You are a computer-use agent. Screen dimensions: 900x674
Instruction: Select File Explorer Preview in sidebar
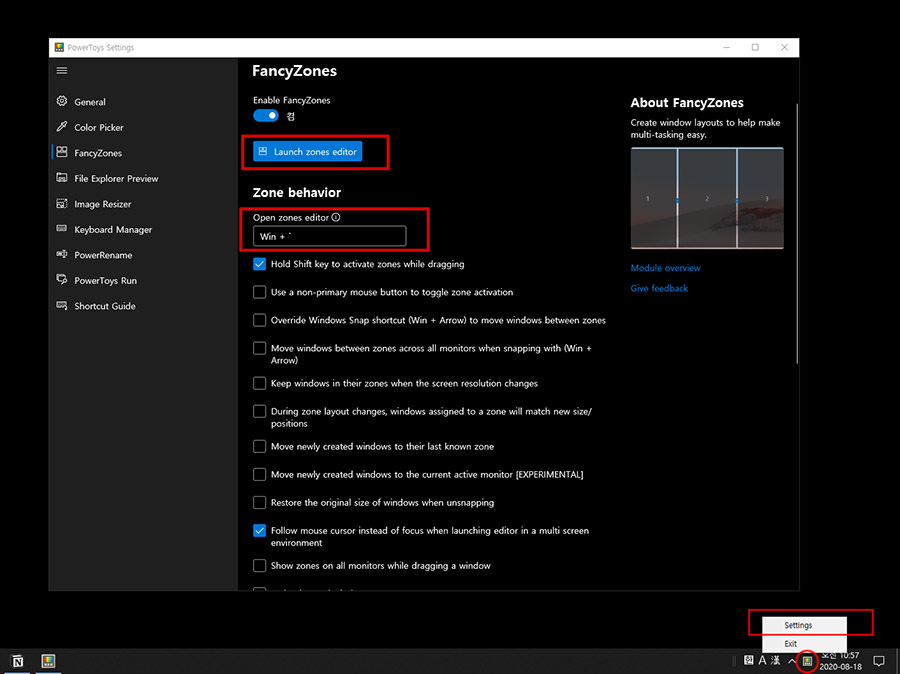[116, 179]
